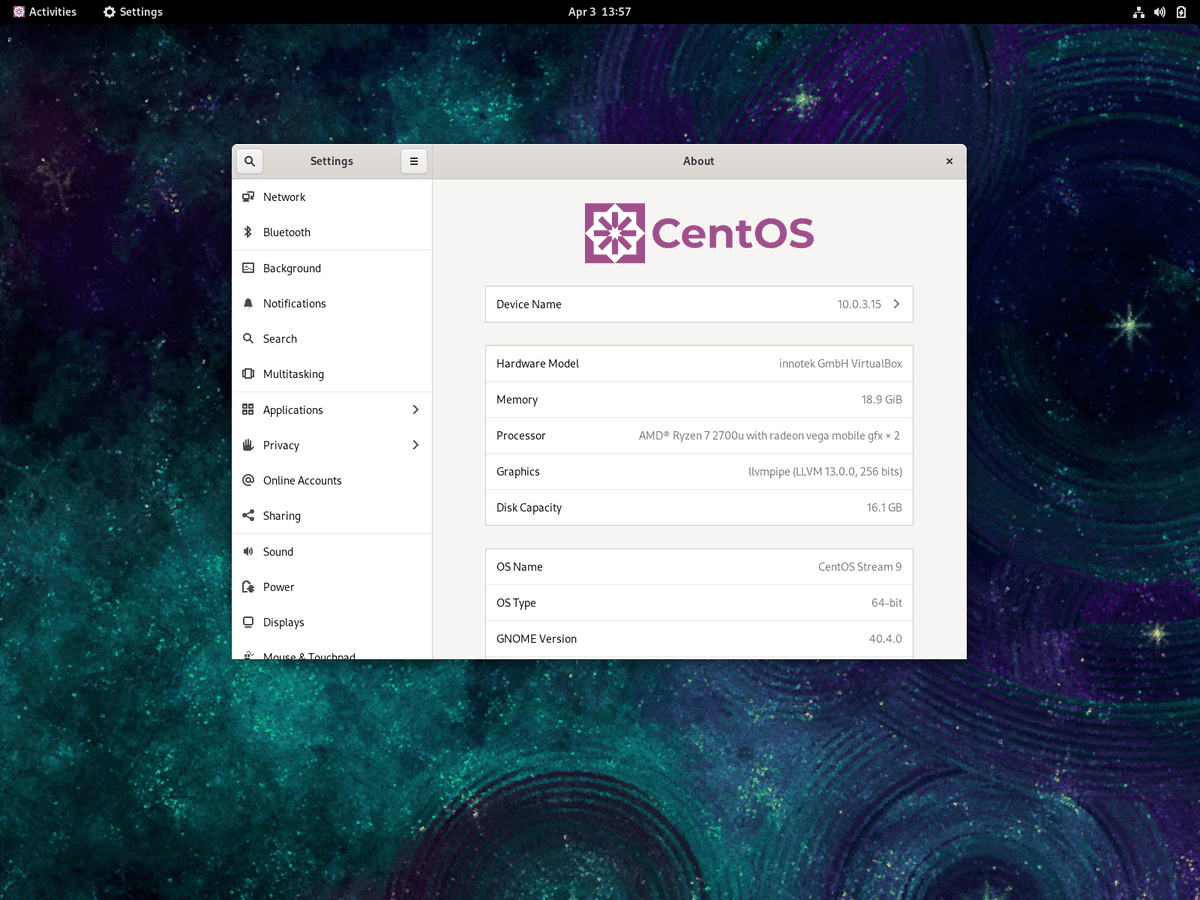Select Sharing in the sidebar

point(332,516)
